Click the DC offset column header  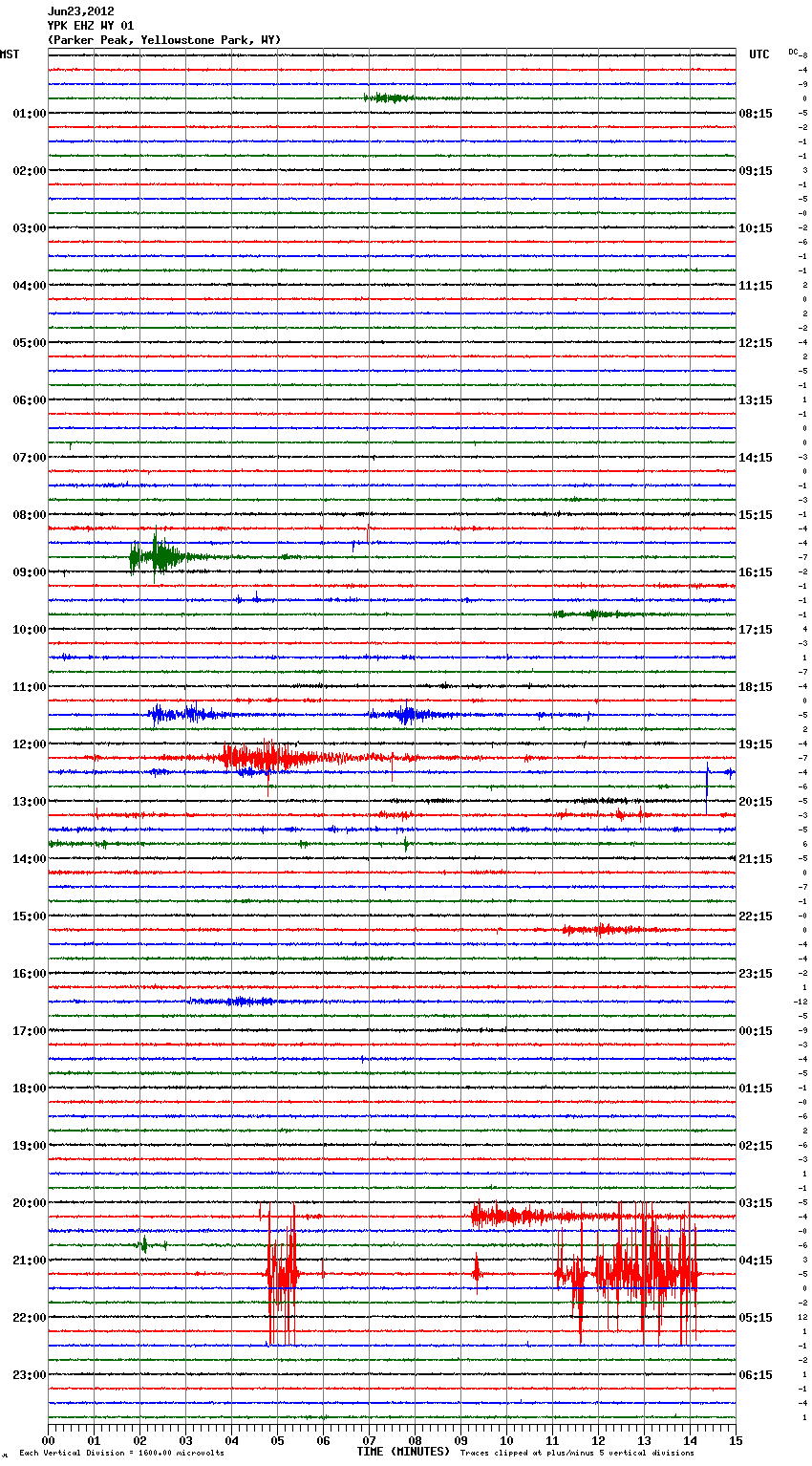coord(793,52)
